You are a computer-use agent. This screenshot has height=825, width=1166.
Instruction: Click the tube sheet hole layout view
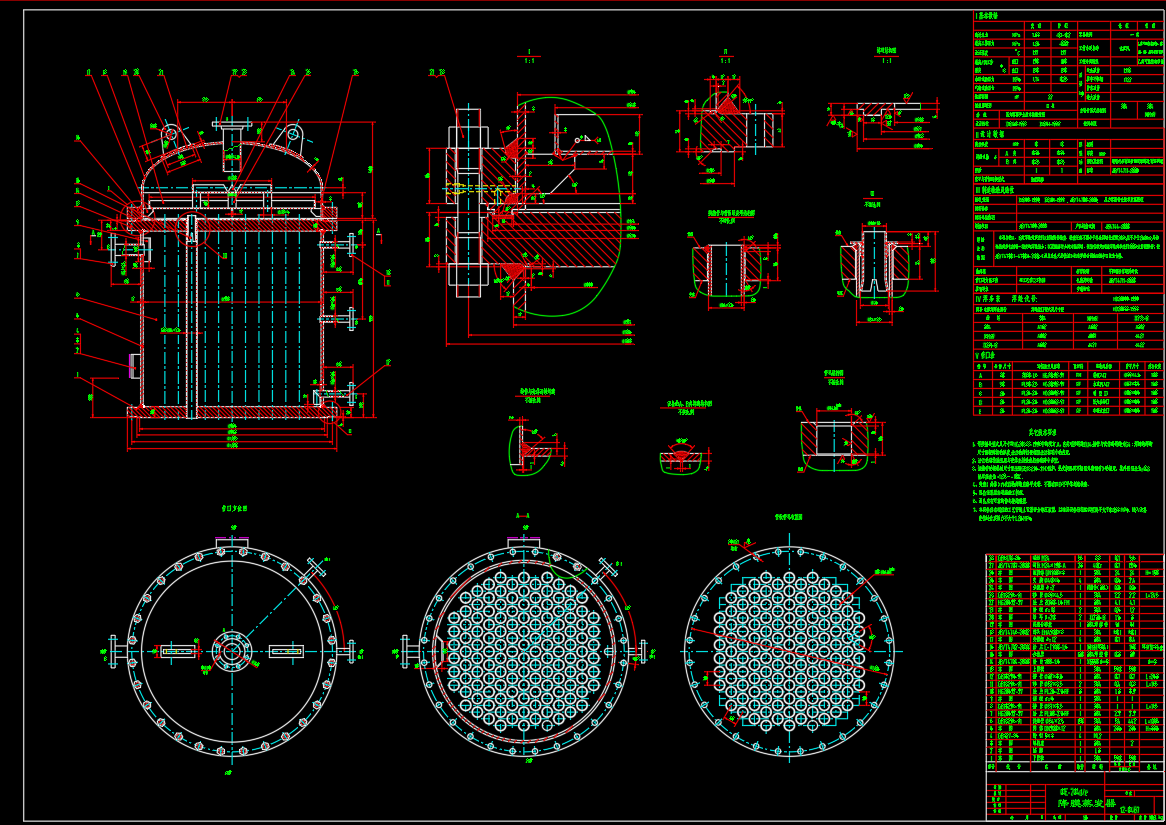[790, 648]
